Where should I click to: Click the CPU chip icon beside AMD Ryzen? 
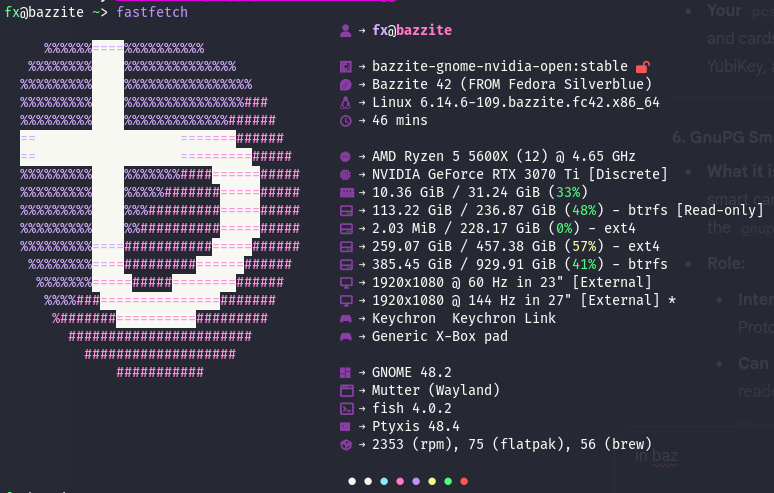point(346,157)
